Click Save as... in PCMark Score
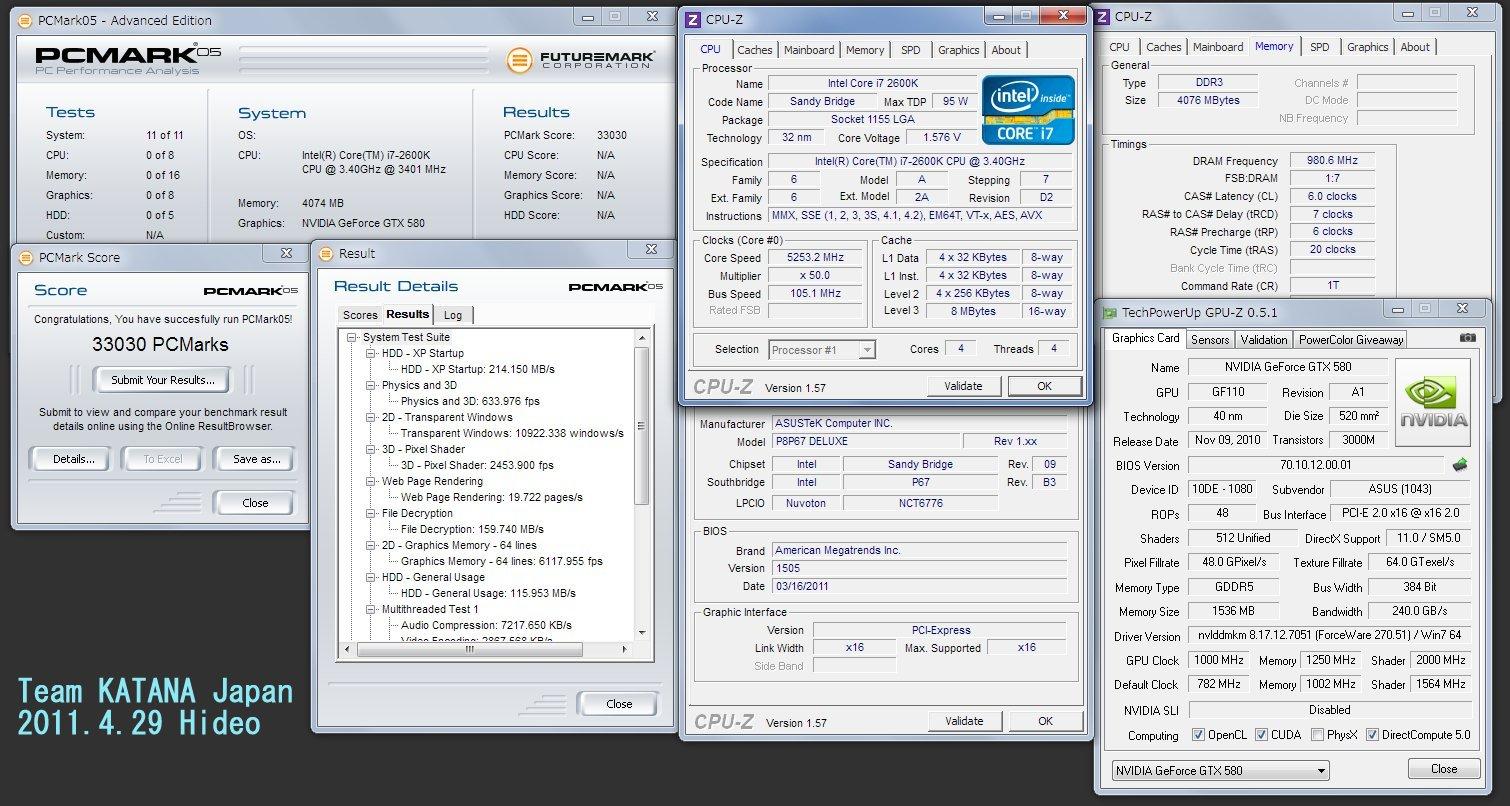Image resolution: width=1510 pixels, height=806 pixels. [x=254, y=459]
